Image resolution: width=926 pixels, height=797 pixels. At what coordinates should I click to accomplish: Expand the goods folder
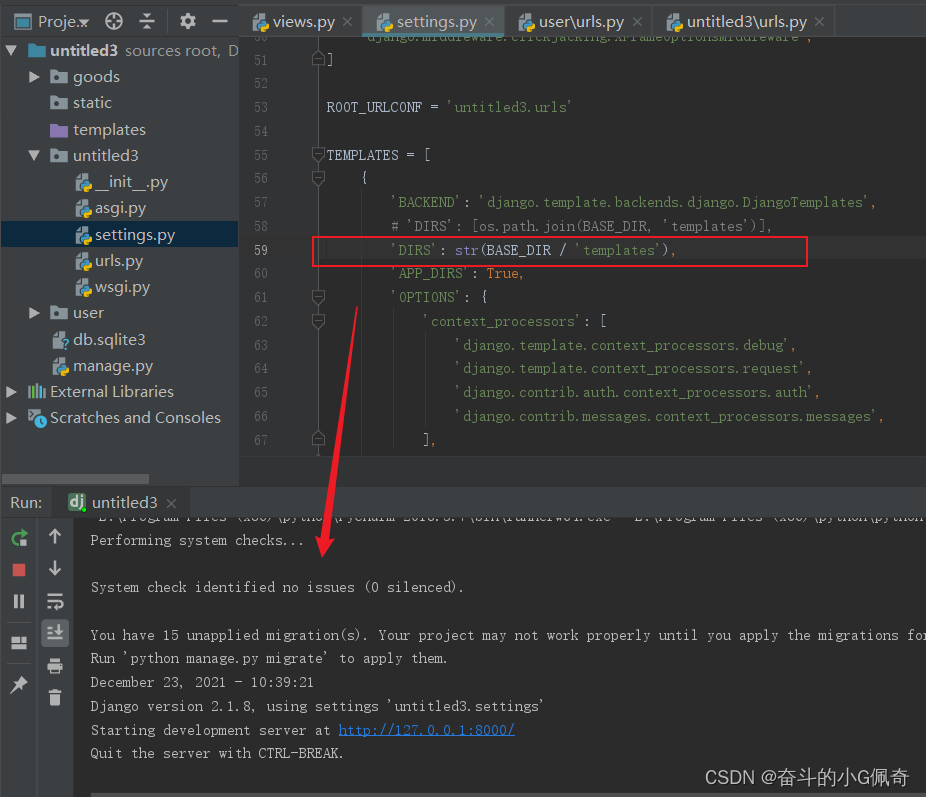click(x=33, y=76)
